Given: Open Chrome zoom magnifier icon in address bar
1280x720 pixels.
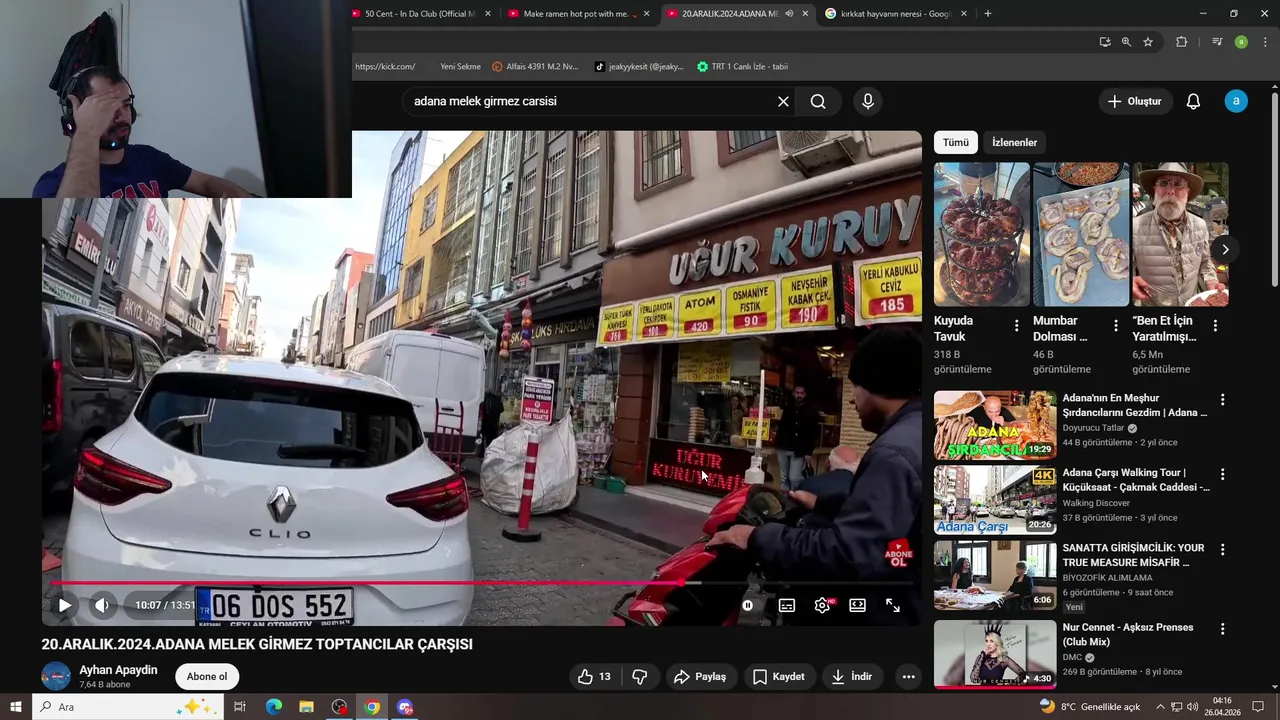Looking at the screenshot, I should click(1126, 42).
